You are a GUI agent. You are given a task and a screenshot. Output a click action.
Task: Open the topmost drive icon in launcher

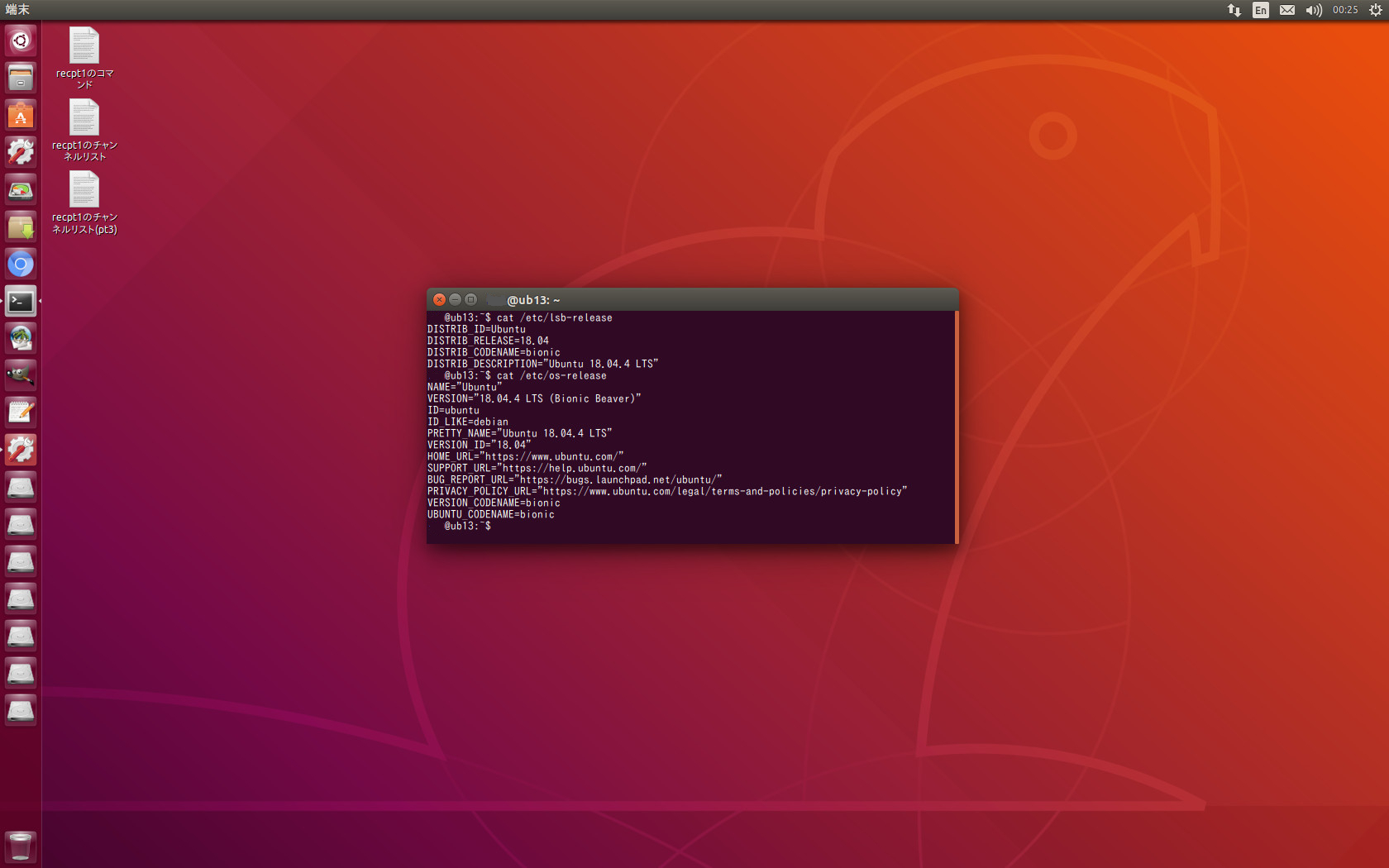[21, 487]
